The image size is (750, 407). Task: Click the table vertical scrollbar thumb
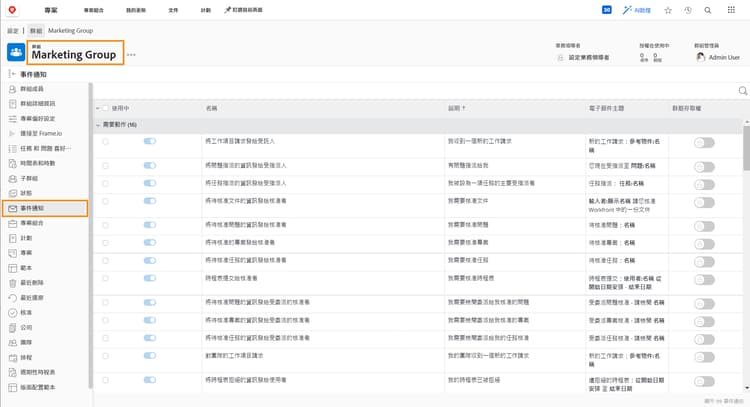[747, 146]
